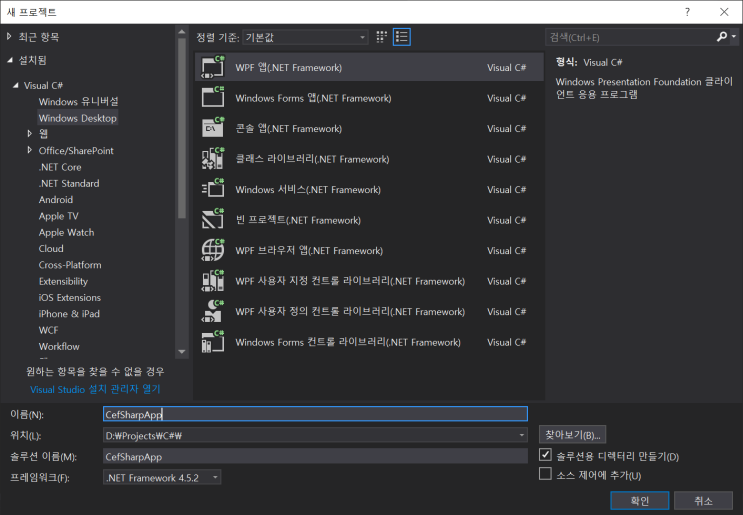This screenshot has width=743, height=515.
Task: Open the 위치 path dropdown
Action: 521,435
